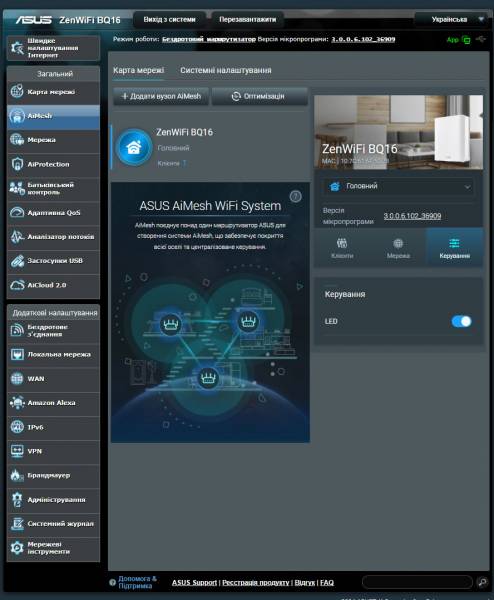Open firmware version link in node panel
The image size is (494, 600).
tap(412, 216)
